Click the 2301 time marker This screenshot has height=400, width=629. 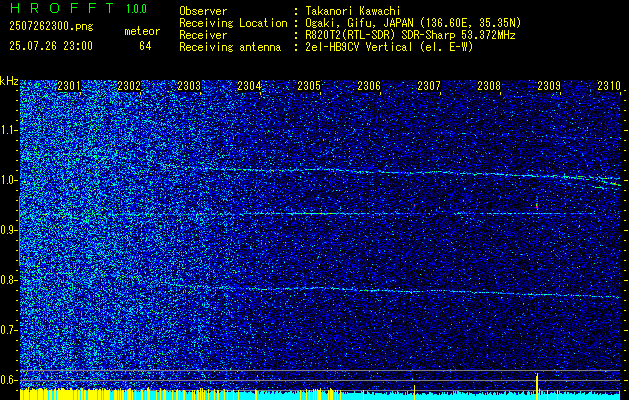pyautogui.click(x=69, y=86)
